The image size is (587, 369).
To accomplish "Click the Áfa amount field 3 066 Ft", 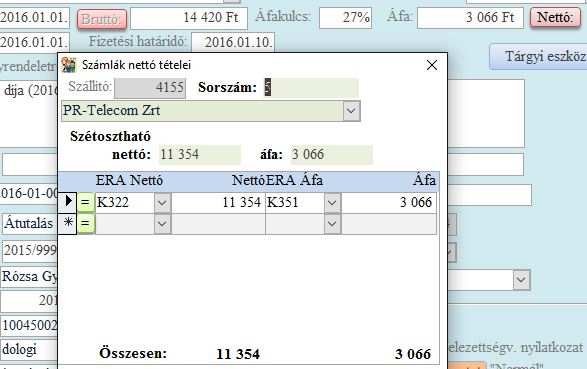I will [x=470, y=18].
